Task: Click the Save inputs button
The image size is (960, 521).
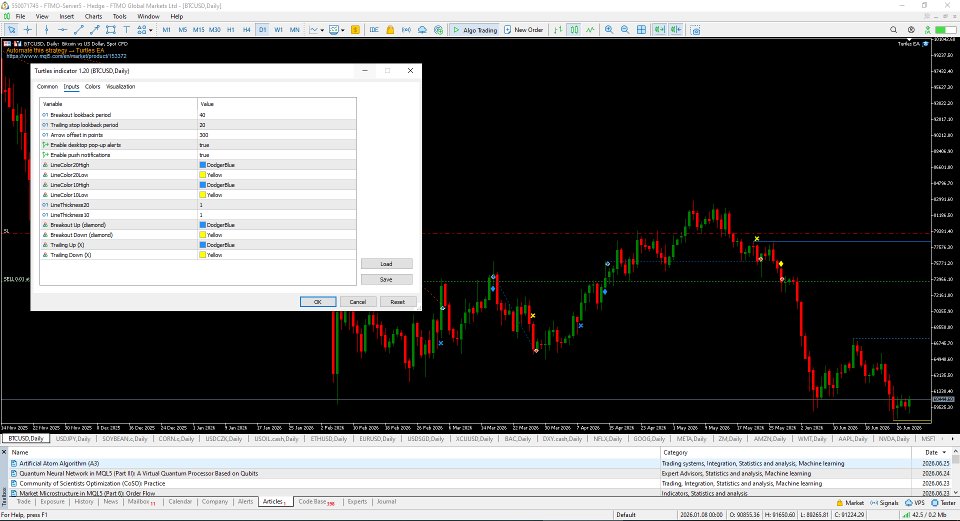Action: [x=386, y=279]
